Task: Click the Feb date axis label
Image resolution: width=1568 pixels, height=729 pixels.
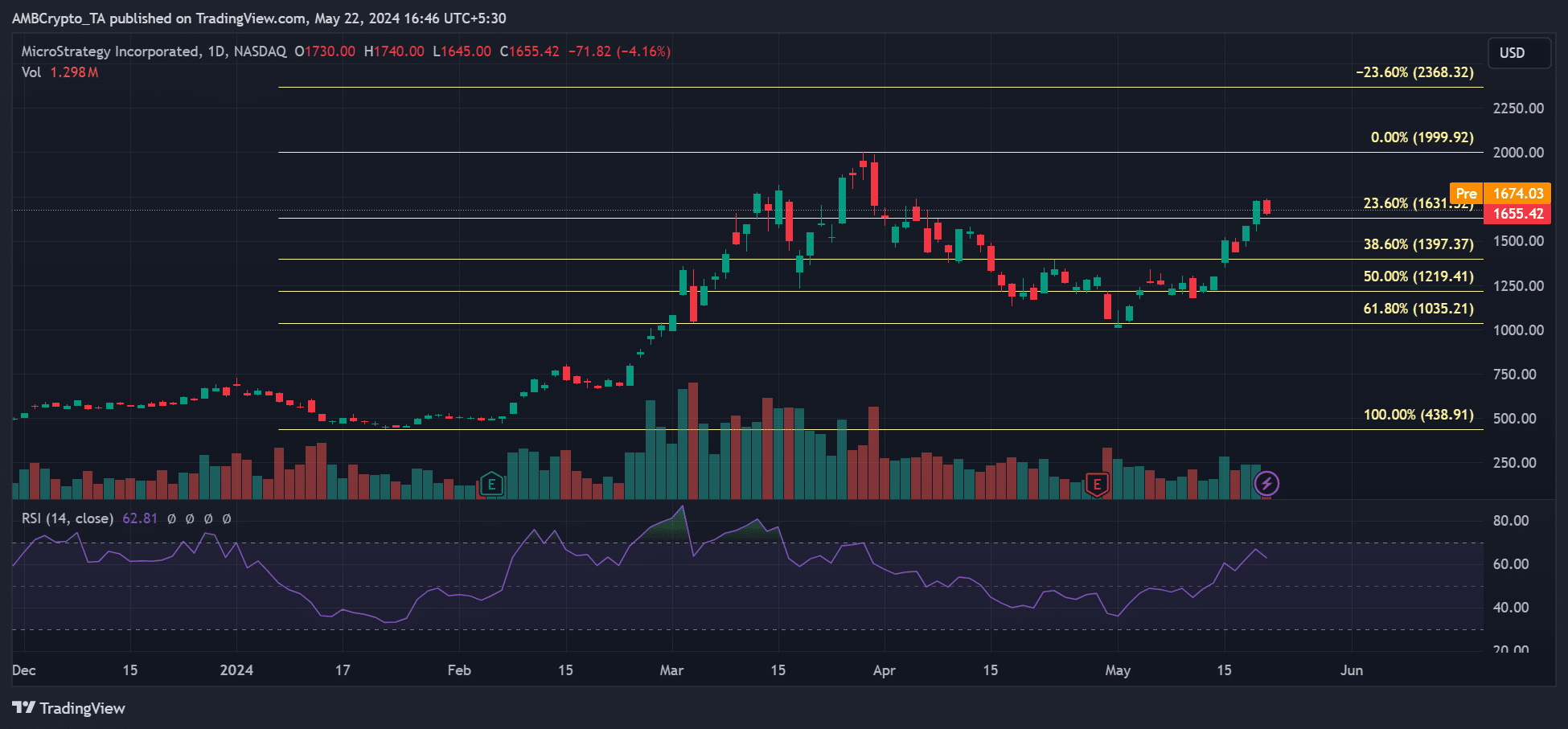Action: (459, 670)
